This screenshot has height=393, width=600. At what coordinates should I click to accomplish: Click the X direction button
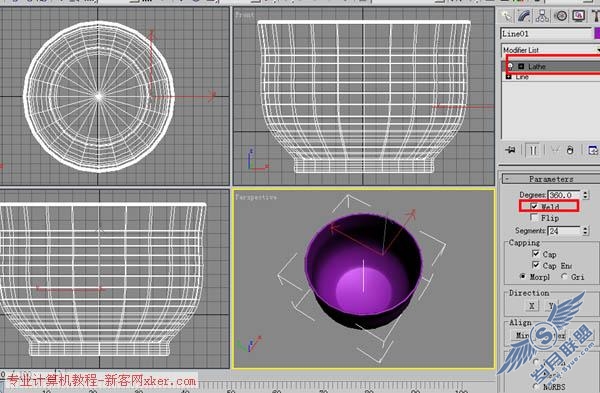[532, 306]
